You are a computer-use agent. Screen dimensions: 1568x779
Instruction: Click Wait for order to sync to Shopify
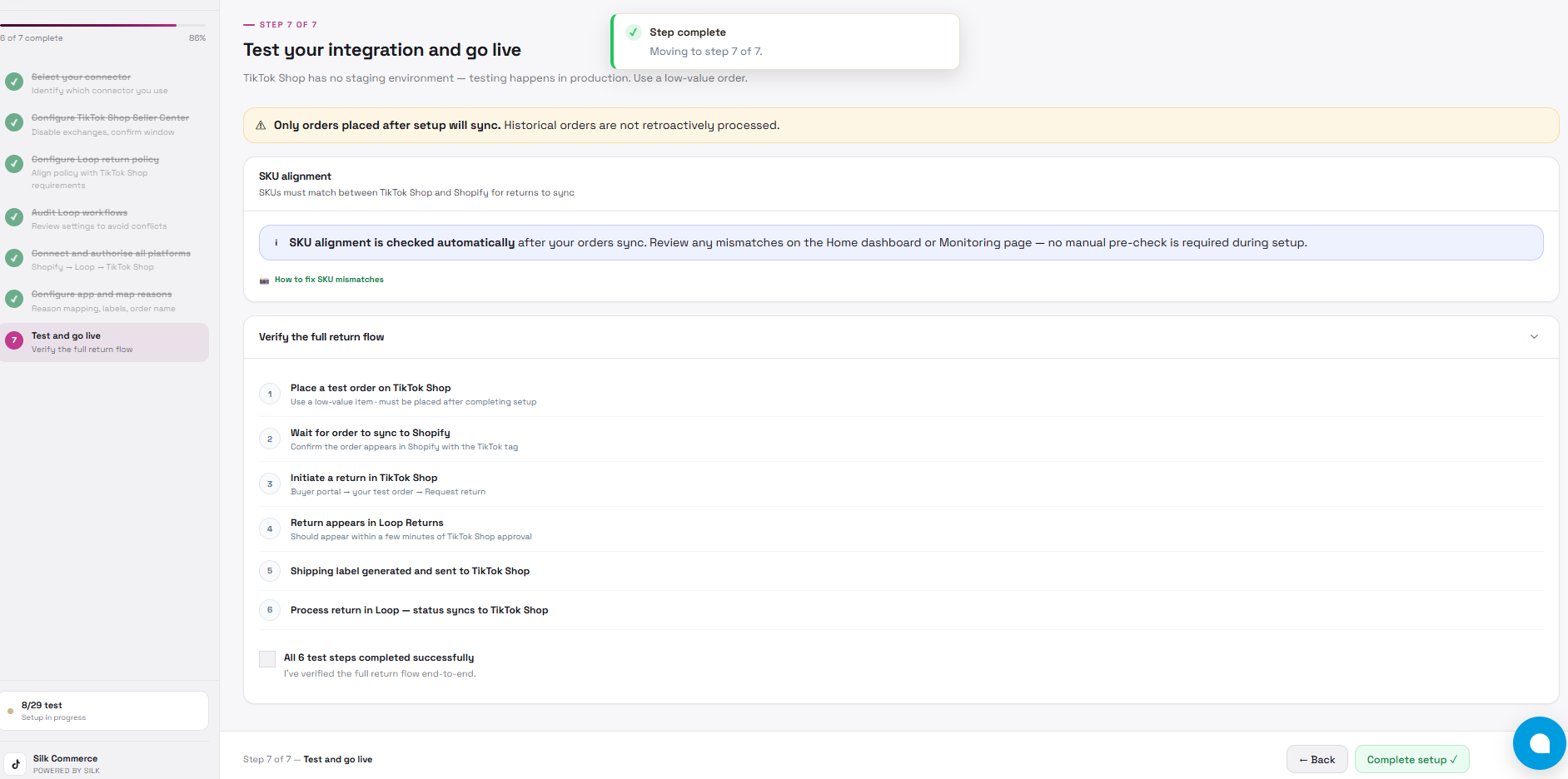[x=370, y=433]
